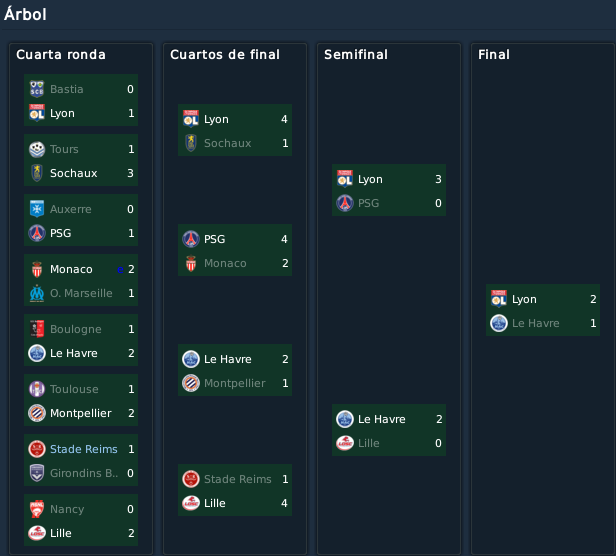Click Lille in the Semifinal match

[x=368, y=443]
